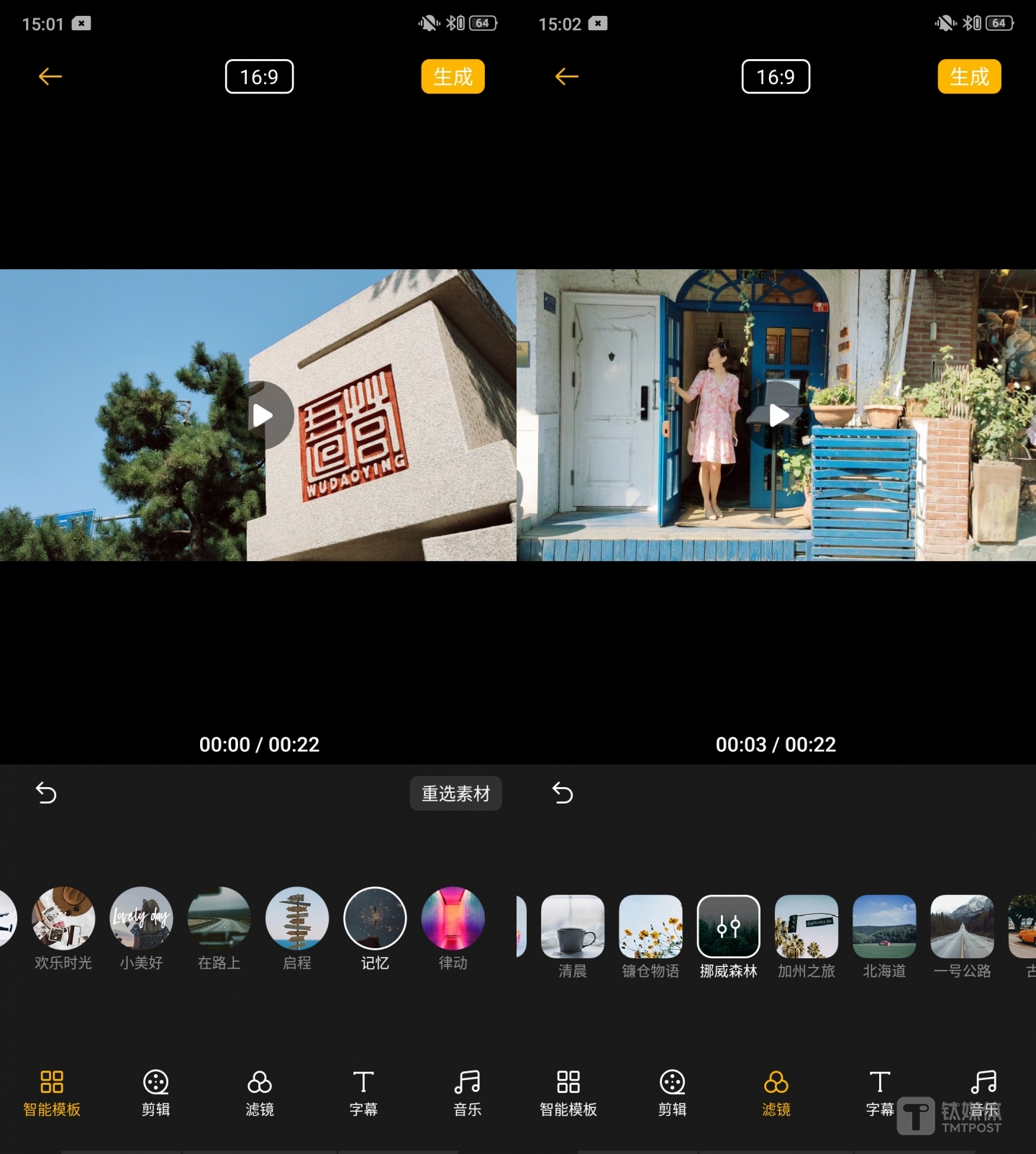Open 16:9 aspect ratio selector at 15:02 screen

tap(776, 77)
